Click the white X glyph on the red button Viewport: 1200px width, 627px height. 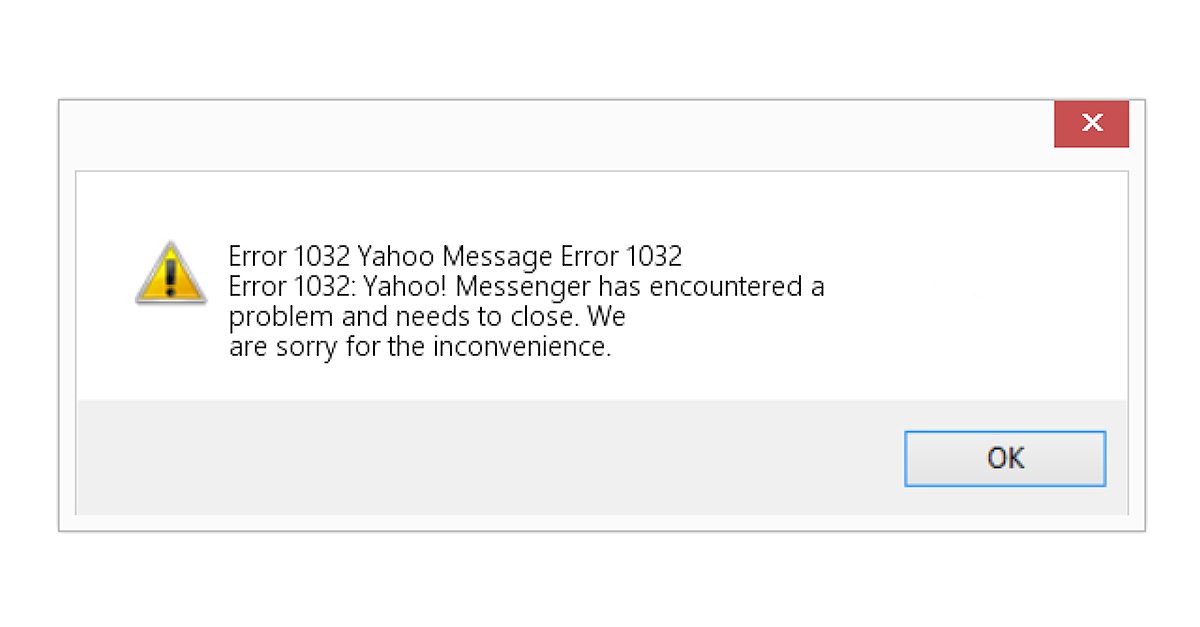pos(1092,123)
